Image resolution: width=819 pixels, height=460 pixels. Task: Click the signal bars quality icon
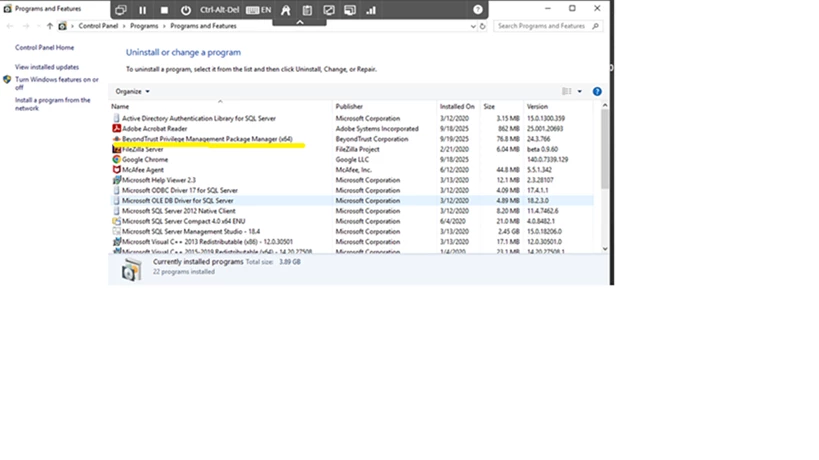point(371,10)
